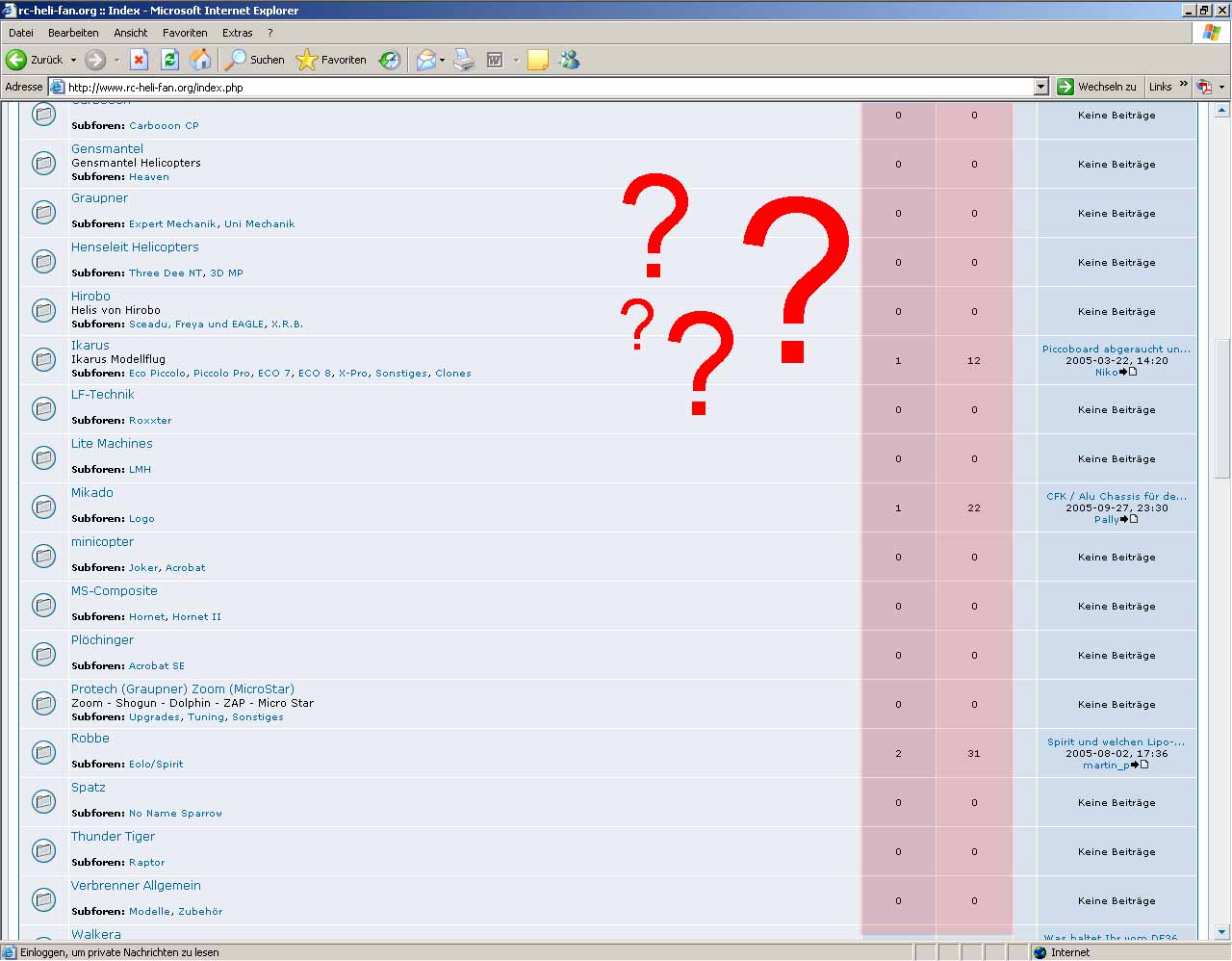1232x961 pixels.
Task: Click the PDF toolbar icon at right
Action: (1204, 87)
